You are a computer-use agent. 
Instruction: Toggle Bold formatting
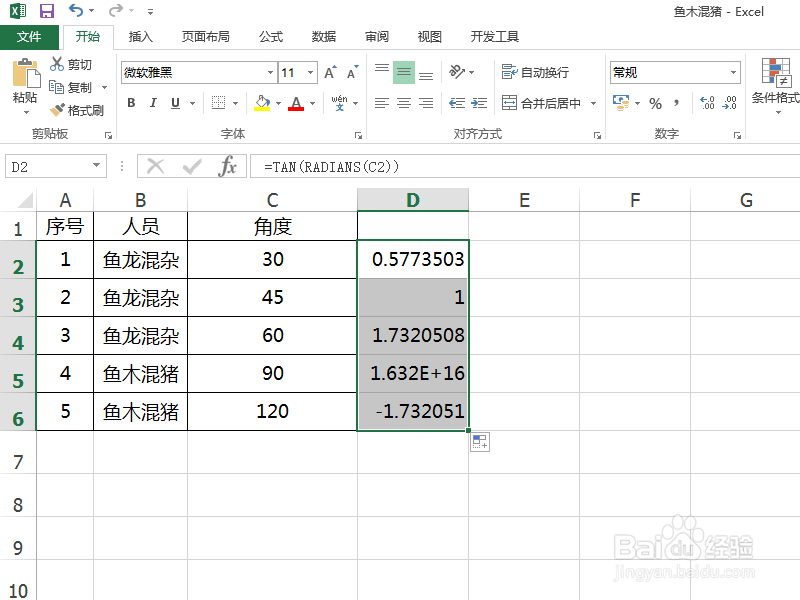click(x=131, y=103)
